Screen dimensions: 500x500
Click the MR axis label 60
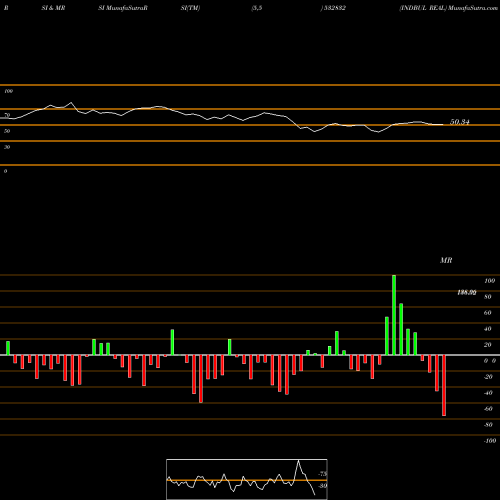[488, 313]
